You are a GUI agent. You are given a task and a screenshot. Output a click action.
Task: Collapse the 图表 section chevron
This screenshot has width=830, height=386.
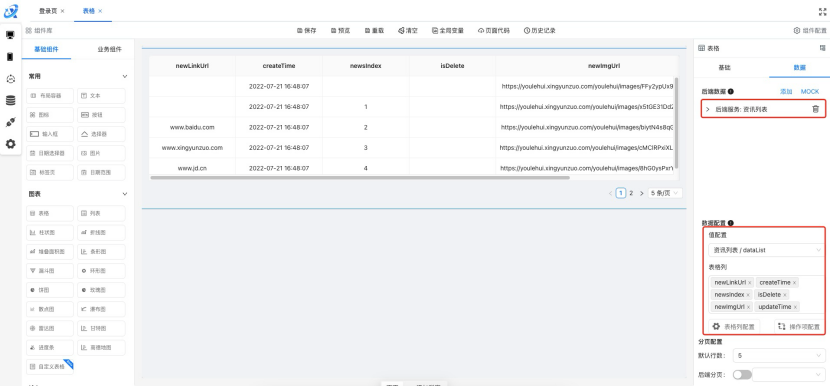point(125,194)
